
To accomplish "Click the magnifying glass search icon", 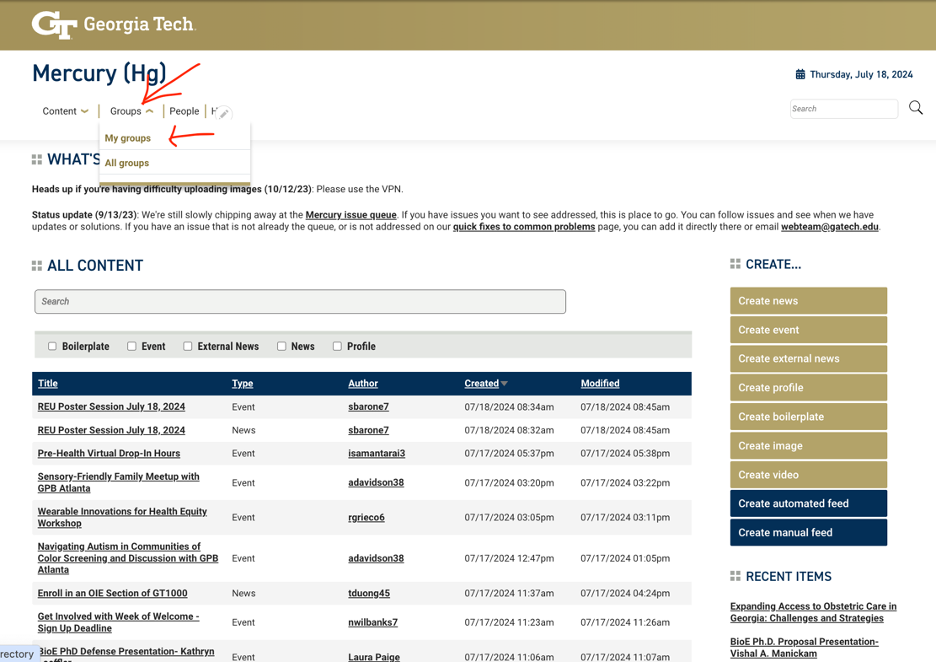I will [x=916, y=107].
